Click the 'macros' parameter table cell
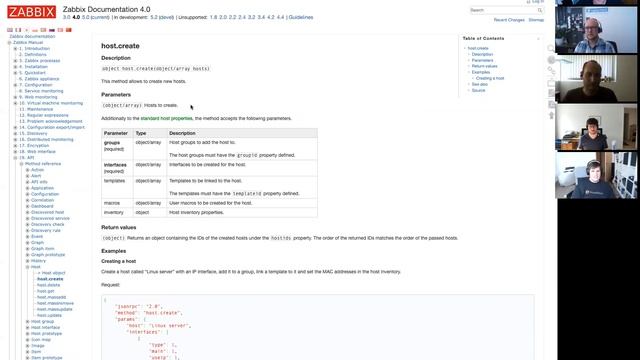640x360 pixels. [117, 203]
